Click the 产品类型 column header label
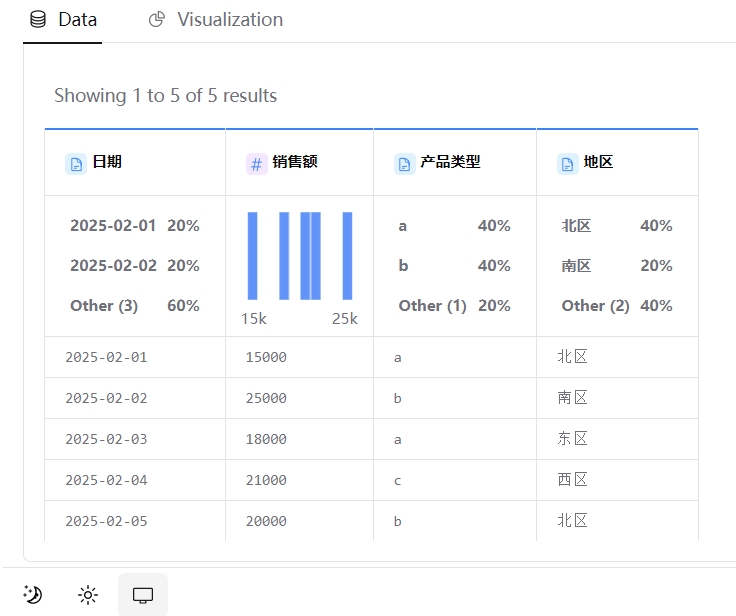 coord(450,162)
